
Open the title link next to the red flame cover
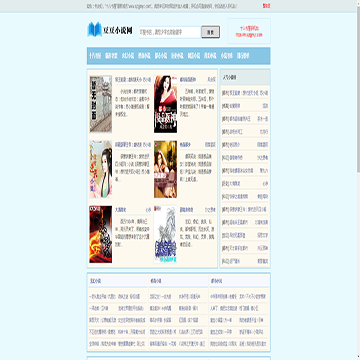pyautogui.click(x=120, y=210)
